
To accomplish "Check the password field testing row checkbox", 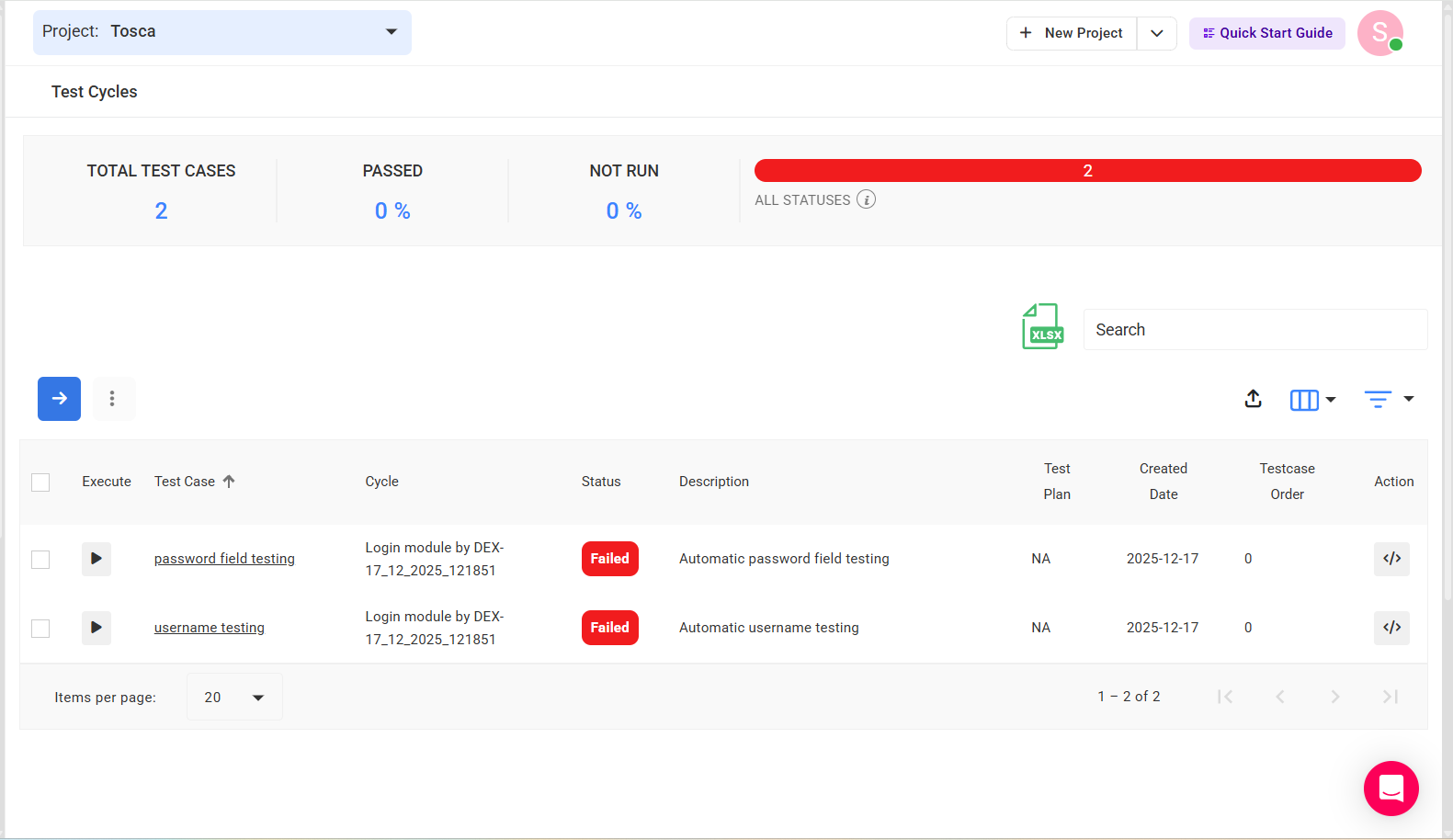I will pyautogui.click(x=40, y=560).
